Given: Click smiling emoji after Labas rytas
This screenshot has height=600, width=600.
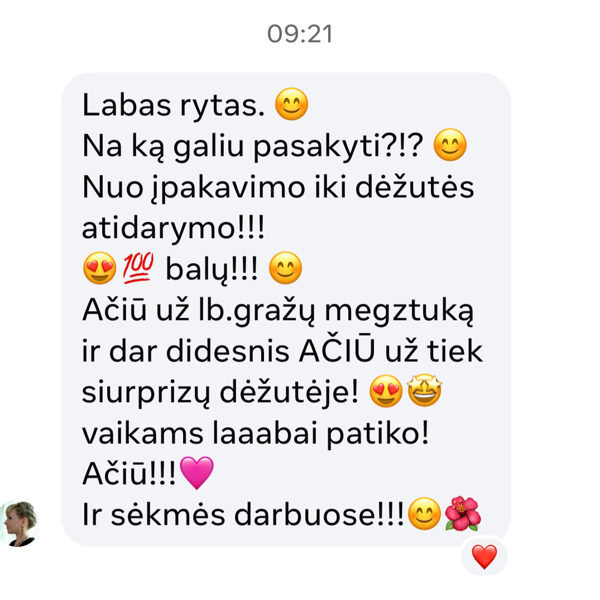Looking at the screenshot, I should tap(292, 104).
